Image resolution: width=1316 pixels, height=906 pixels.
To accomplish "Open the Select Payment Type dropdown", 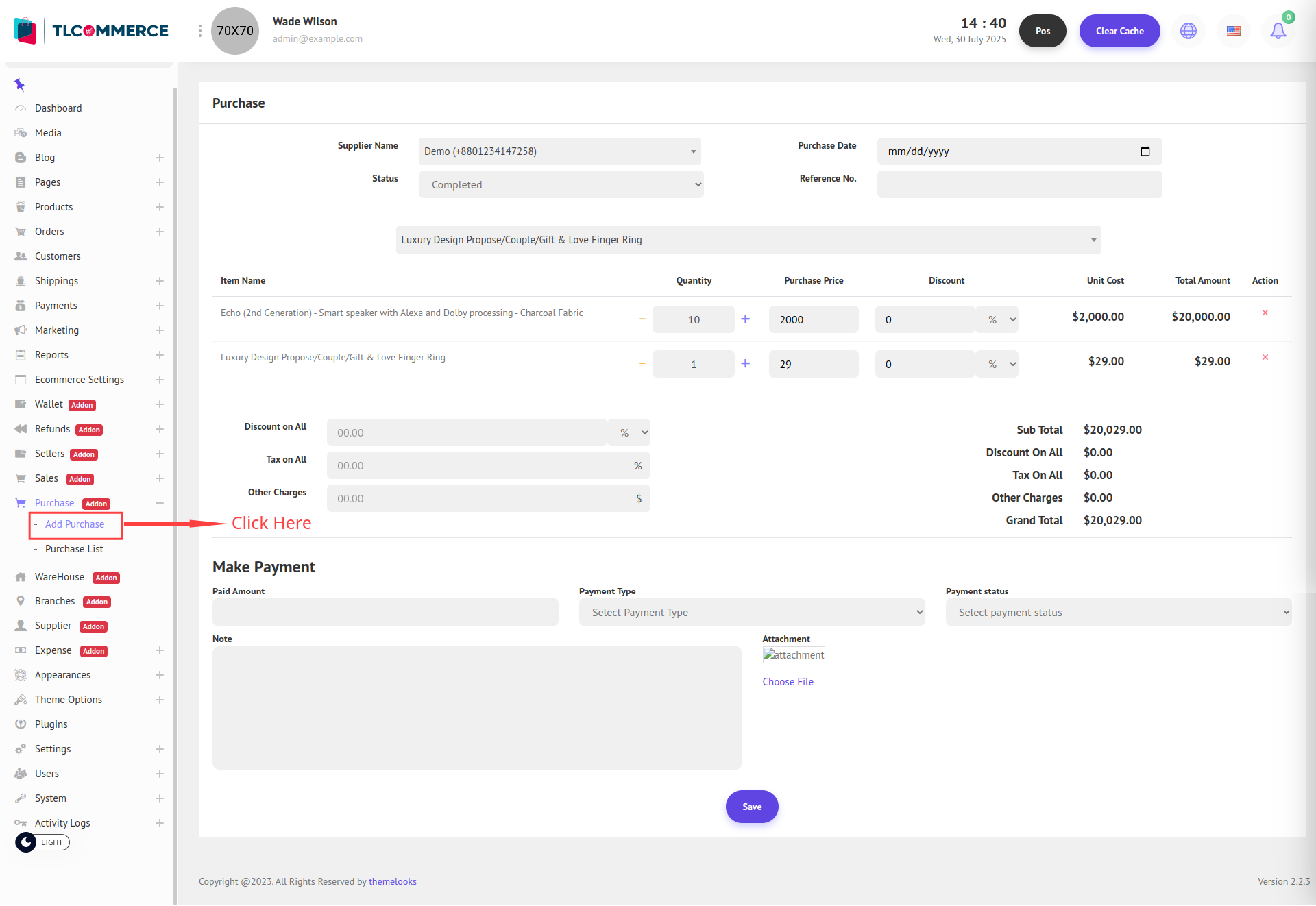I will tap(751, 612).
